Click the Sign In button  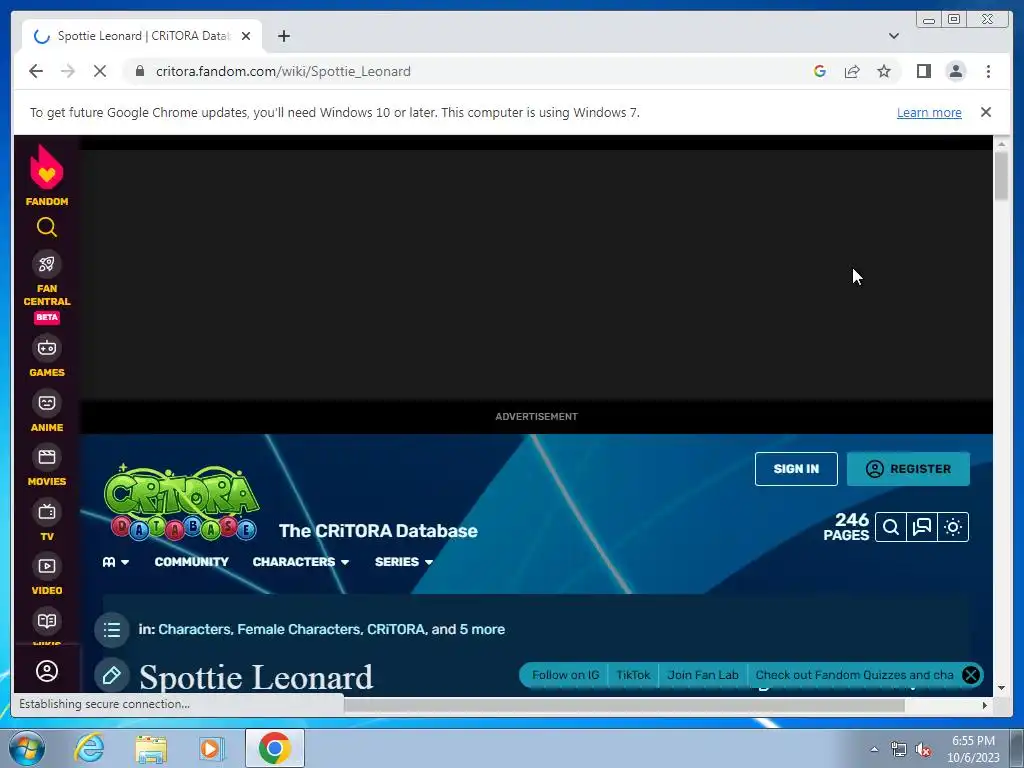[x=796, y=469]
